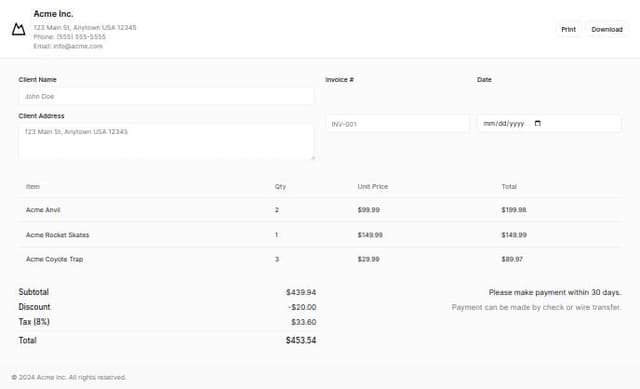Click the Phone: (555) 555-5555 text

point(69,37)
